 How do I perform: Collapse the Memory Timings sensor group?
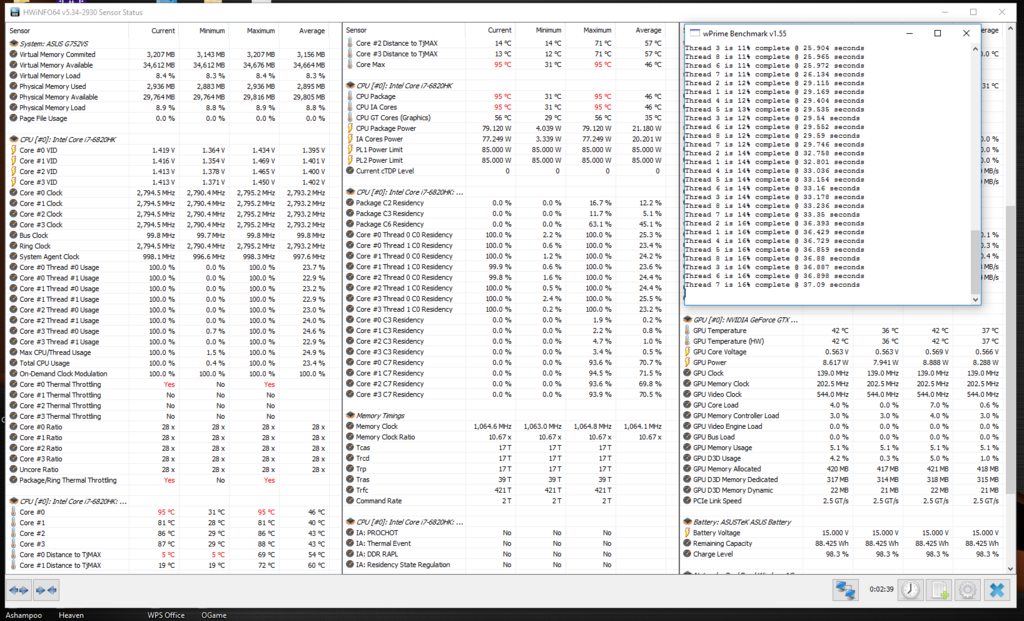(350, 415)
